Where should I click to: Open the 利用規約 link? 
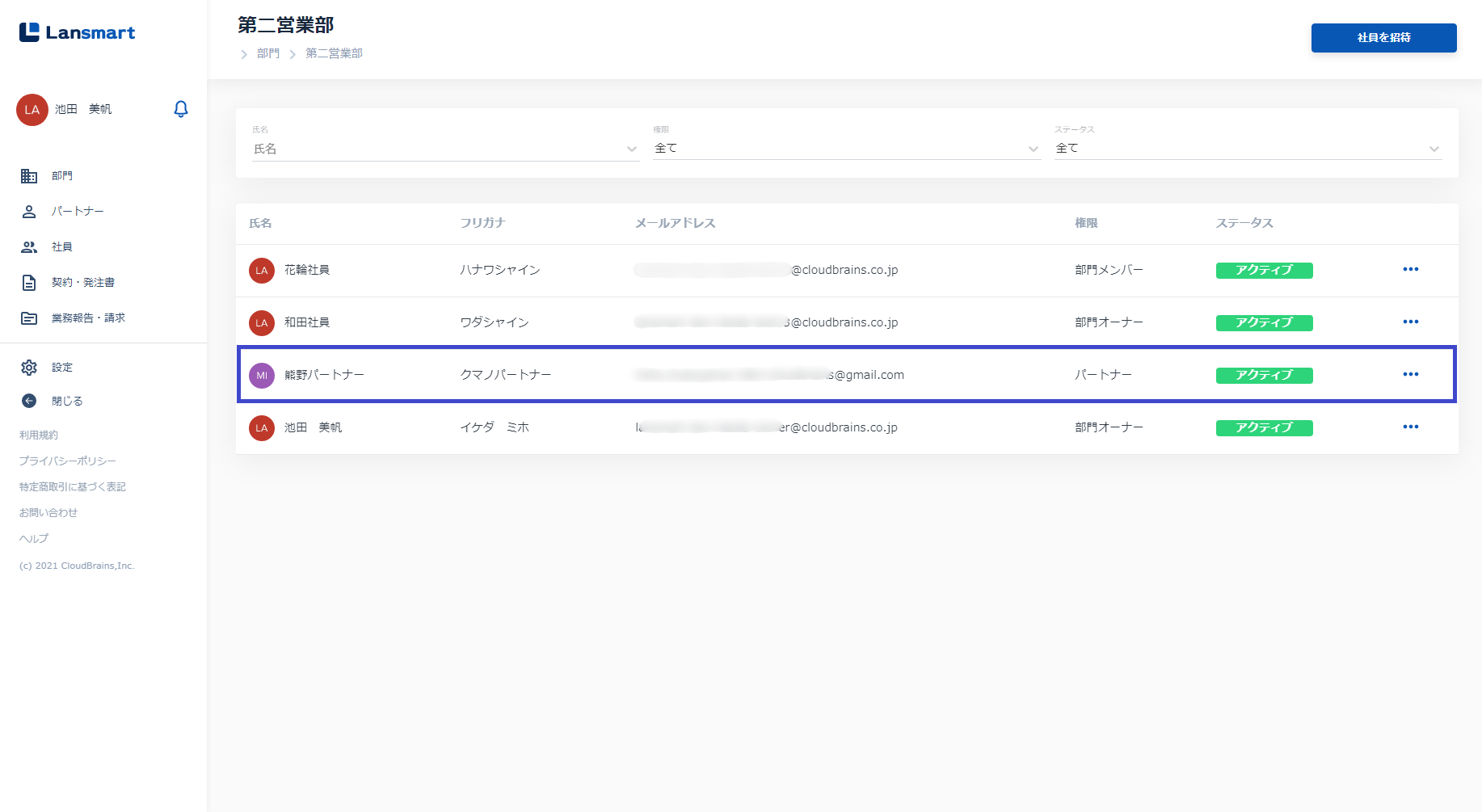click(x=39, y=435)
